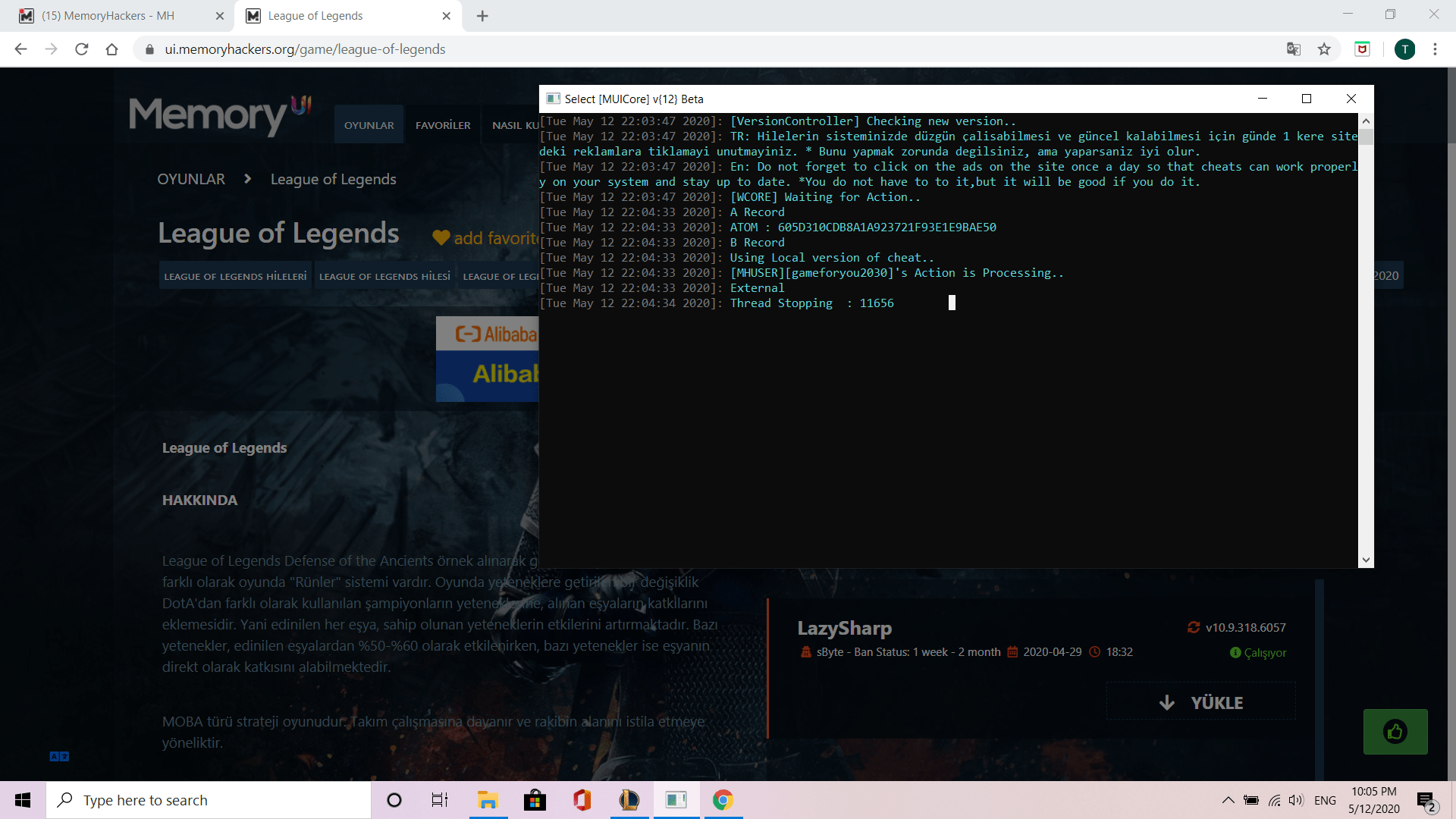Click the LazySharp cheat title
The width and height of the screenshot is (1456, 819).
pyautogui.click(x=845, y=628)
